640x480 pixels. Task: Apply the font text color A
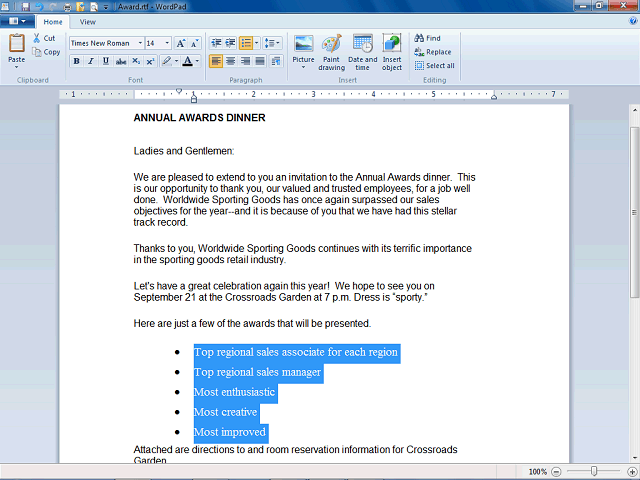(x=187, y=61)
